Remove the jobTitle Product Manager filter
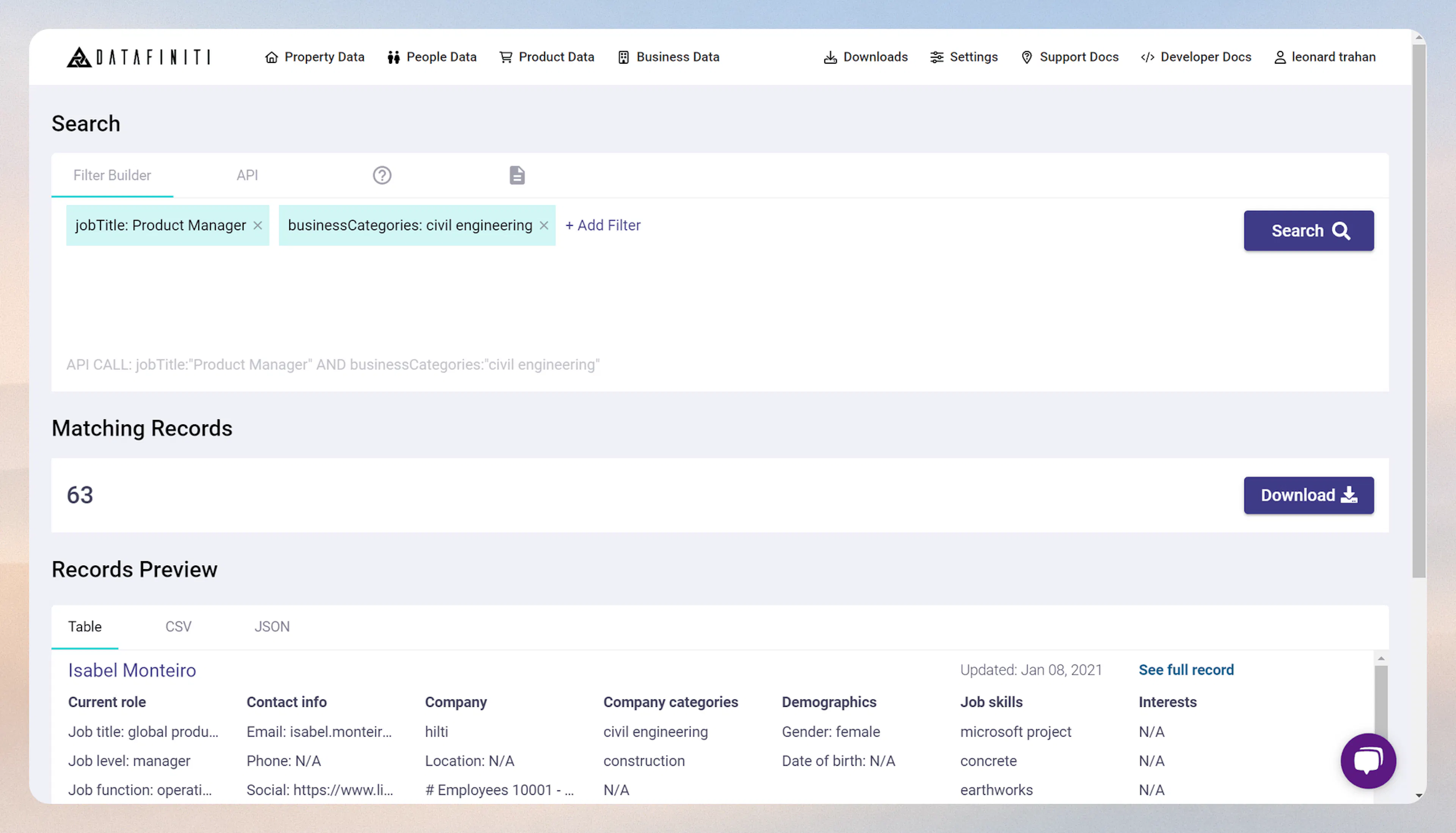This screenshot has width=1456, height=833. (x=257, y=225)
